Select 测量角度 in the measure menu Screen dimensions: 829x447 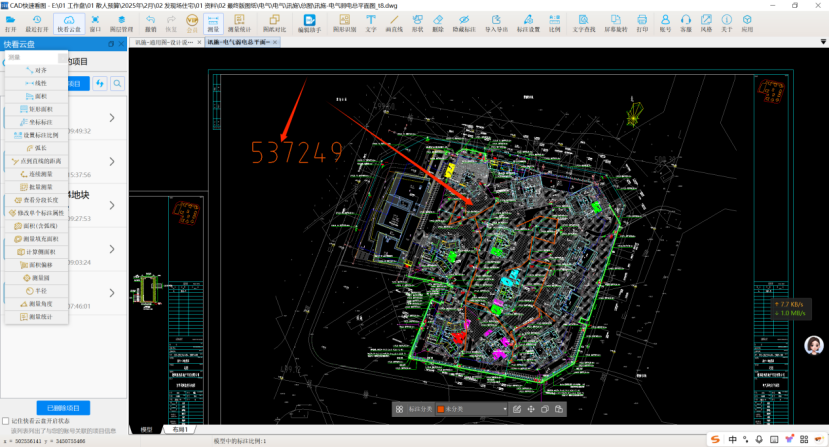point(37,303)
